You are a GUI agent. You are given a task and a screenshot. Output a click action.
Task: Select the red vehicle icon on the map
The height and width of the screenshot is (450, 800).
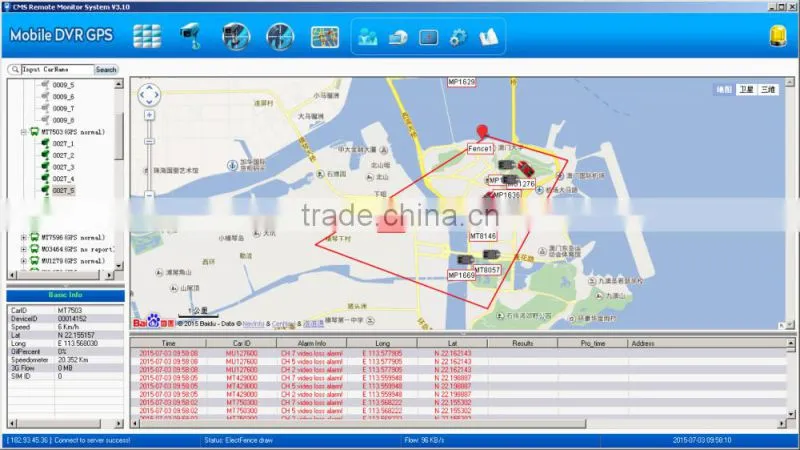tap(526, 168)
